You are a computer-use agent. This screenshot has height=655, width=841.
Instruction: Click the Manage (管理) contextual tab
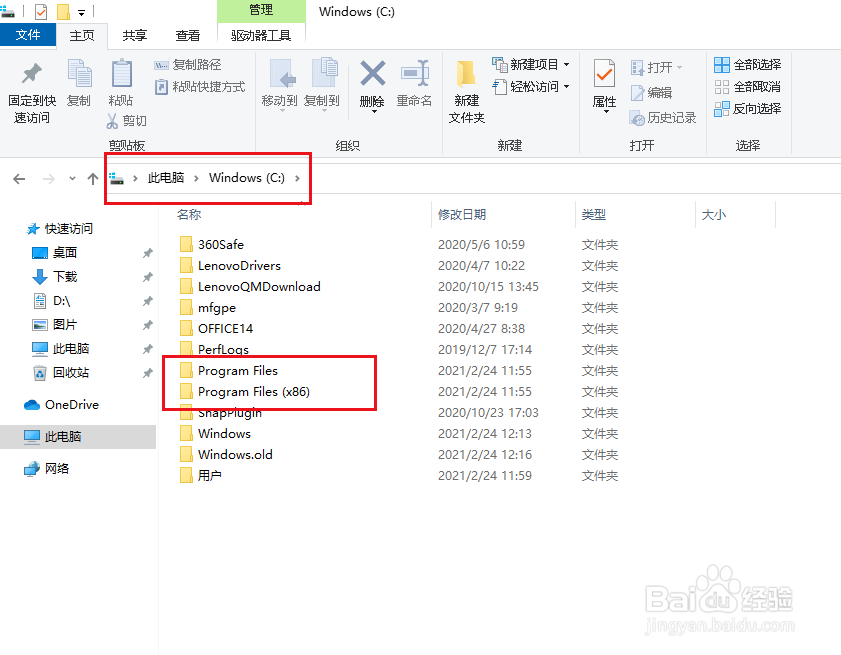pyautogui.click(x=261, y=10)
